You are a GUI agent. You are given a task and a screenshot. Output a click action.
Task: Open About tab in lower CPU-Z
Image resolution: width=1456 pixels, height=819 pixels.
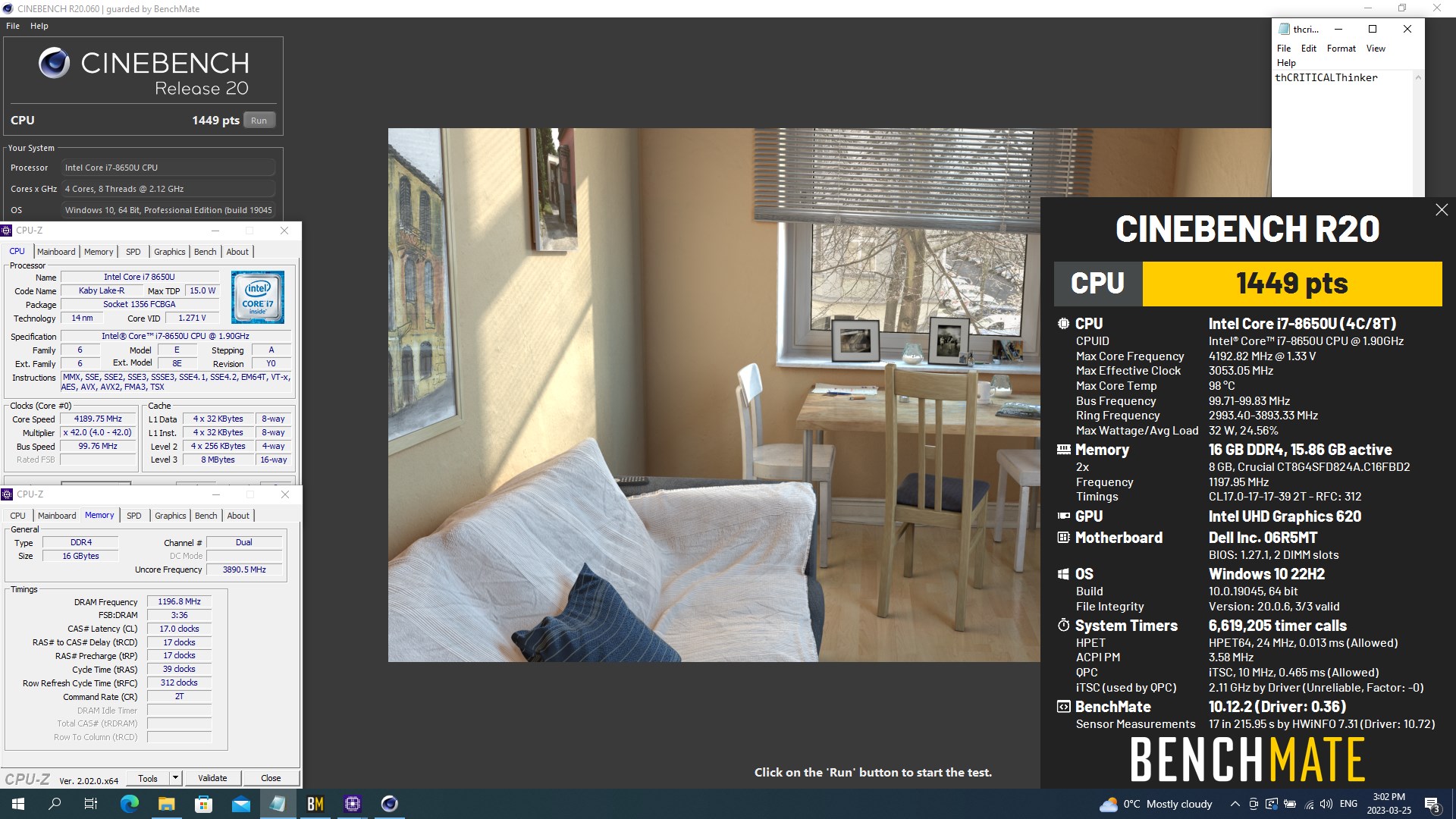(238, 516)
